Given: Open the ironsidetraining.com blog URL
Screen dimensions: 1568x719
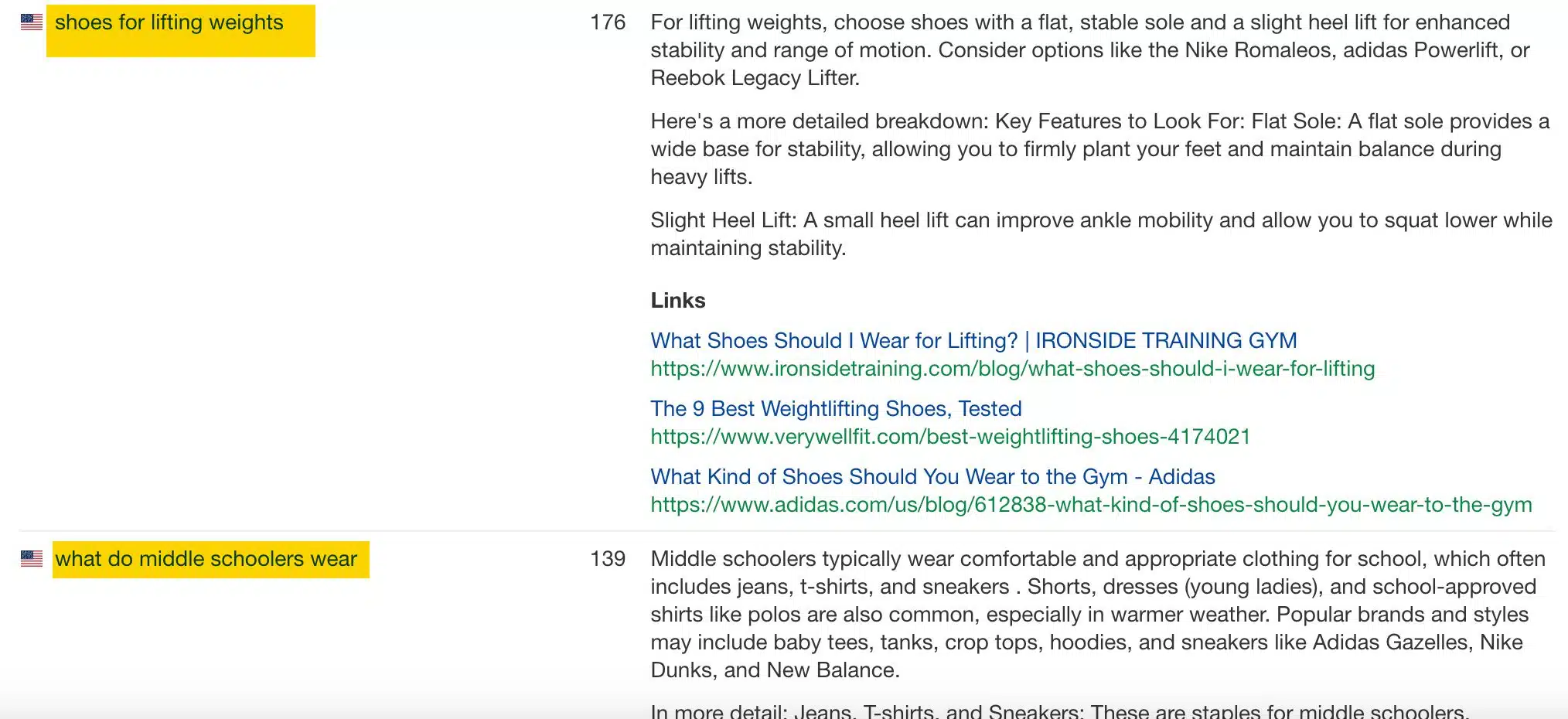Looking at the screenshot, I should 1012,369.
